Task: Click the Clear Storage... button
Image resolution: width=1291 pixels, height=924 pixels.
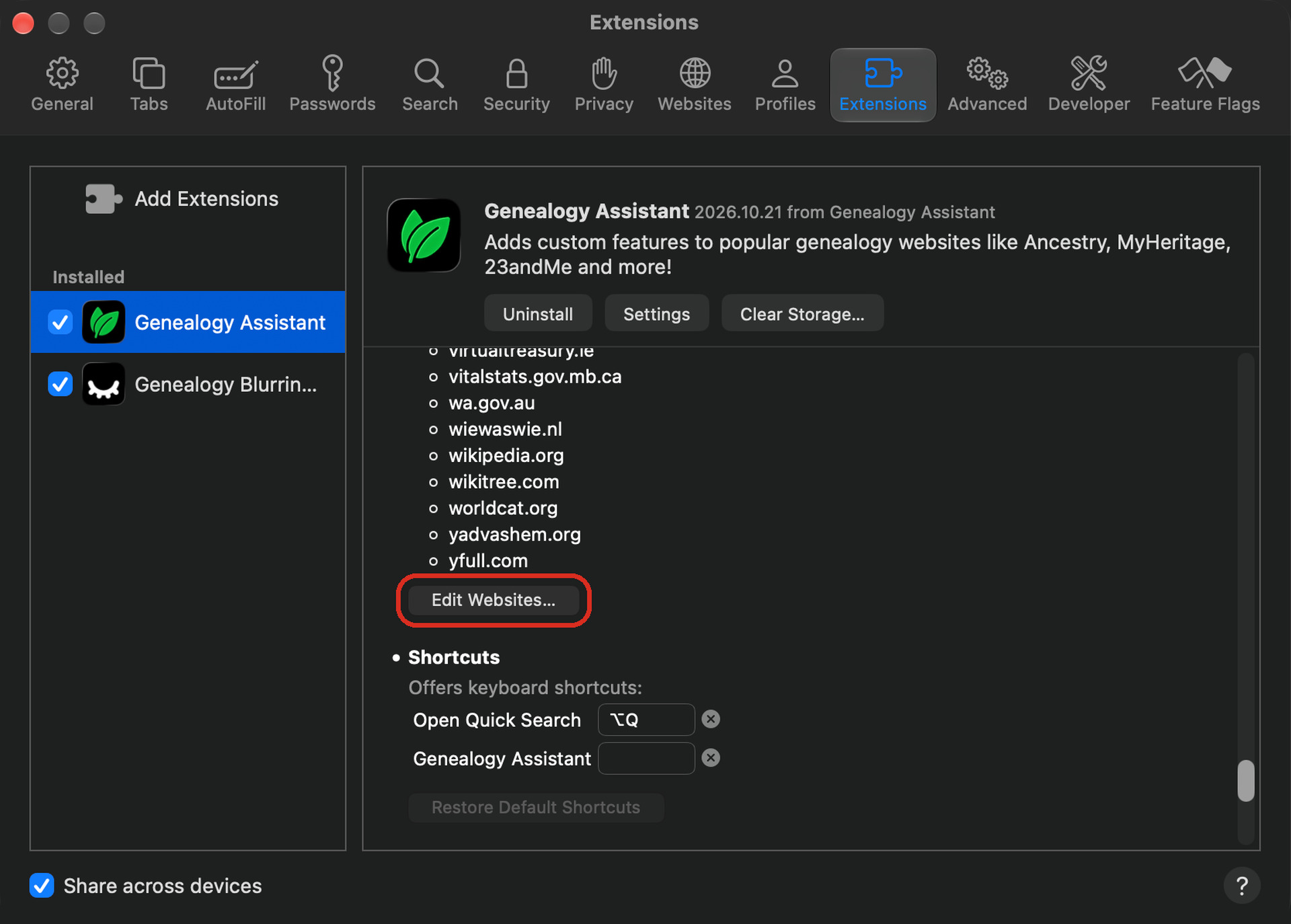Action: (802, 313)
